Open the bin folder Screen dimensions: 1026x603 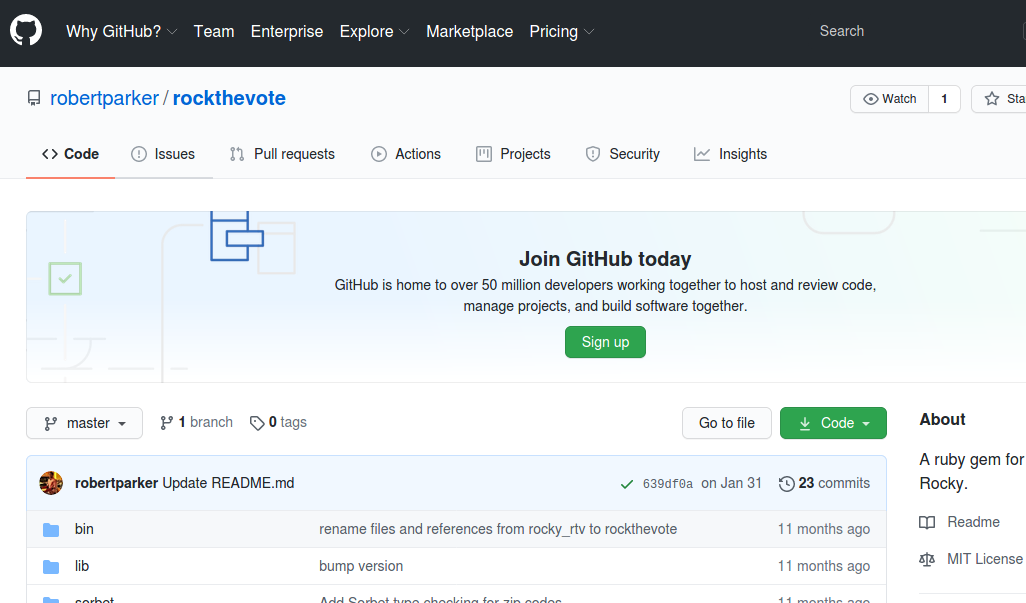coord(84,529)
